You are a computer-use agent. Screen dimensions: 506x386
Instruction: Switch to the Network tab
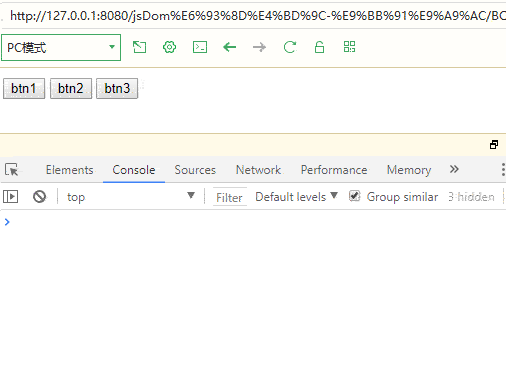click(x=258, y=170)
